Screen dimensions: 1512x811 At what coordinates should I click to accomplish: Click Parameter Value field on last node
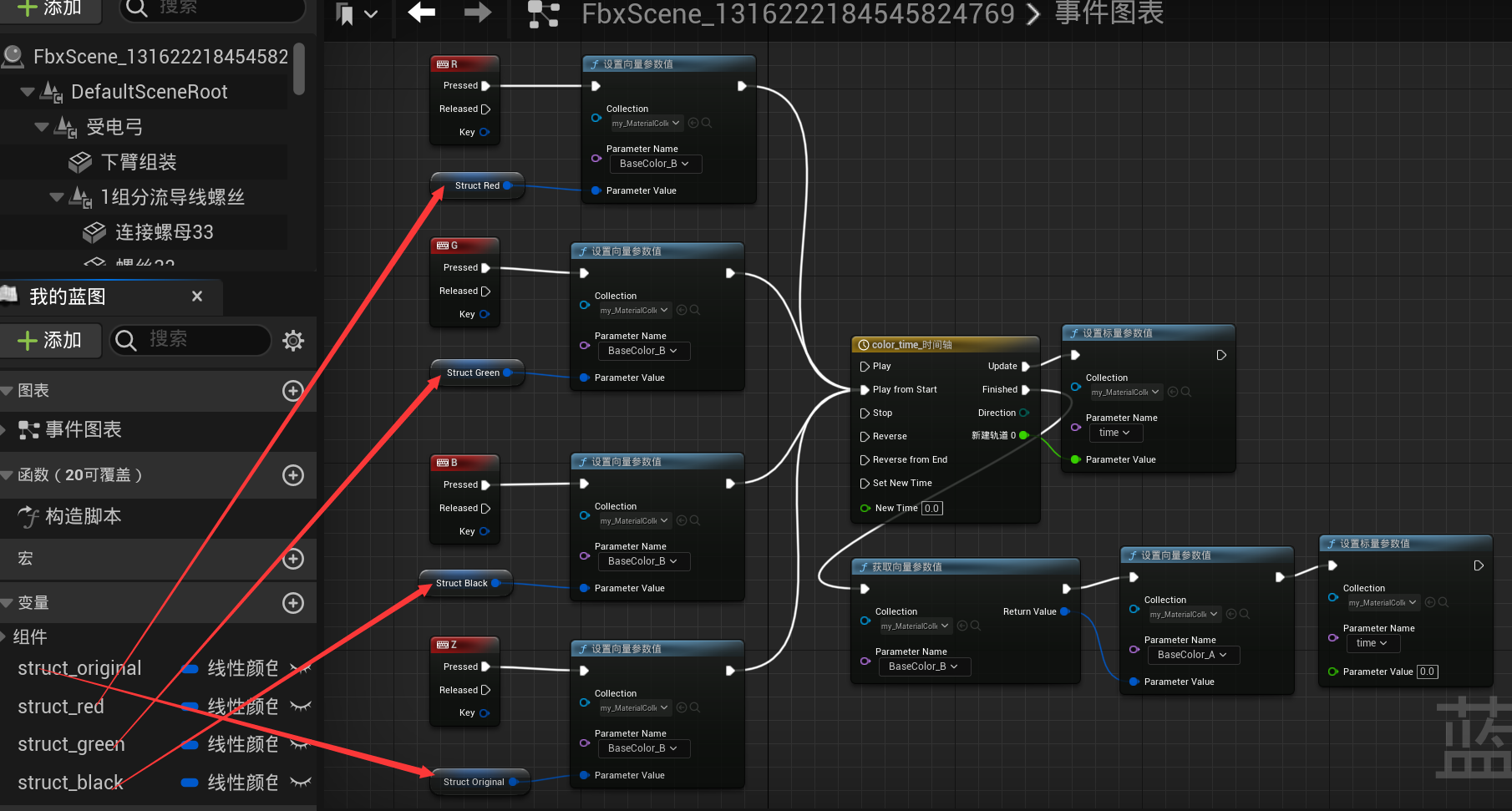pos(1427,672)
